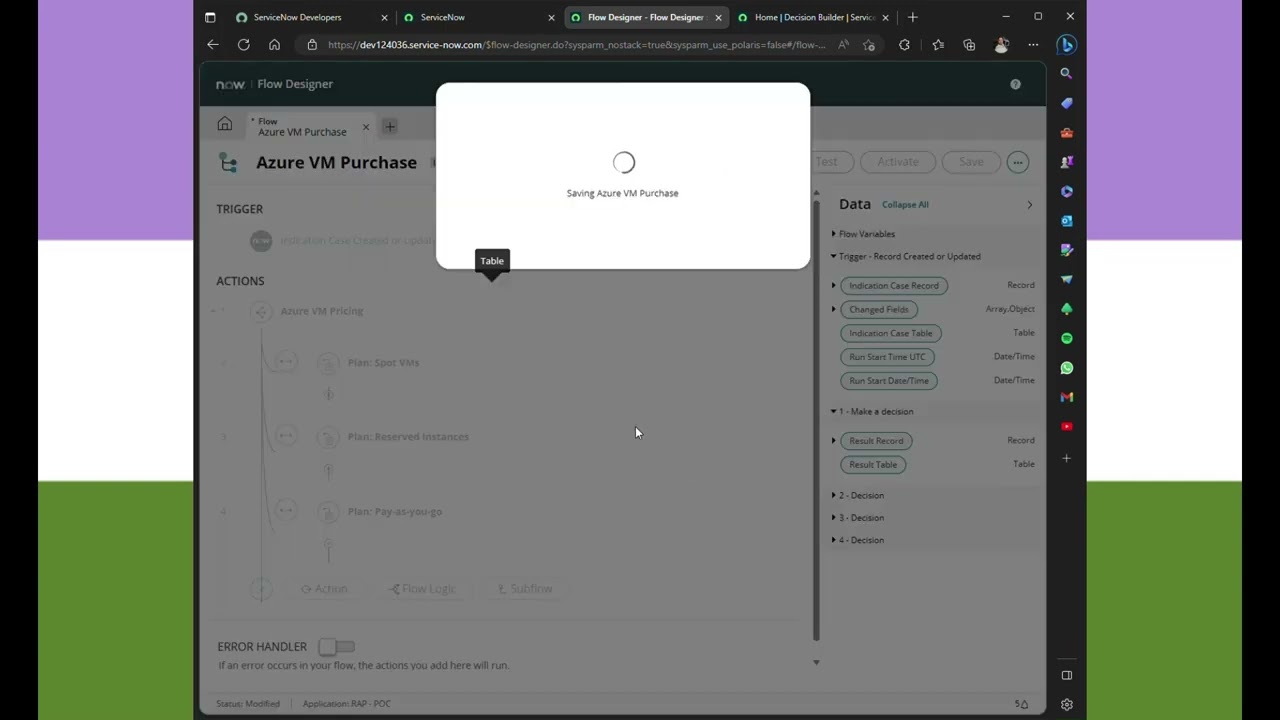The height and width of the screenshot is (720, 1280).
Task: Collapse 1 - Make a decision section
Action: coord(834,411)
